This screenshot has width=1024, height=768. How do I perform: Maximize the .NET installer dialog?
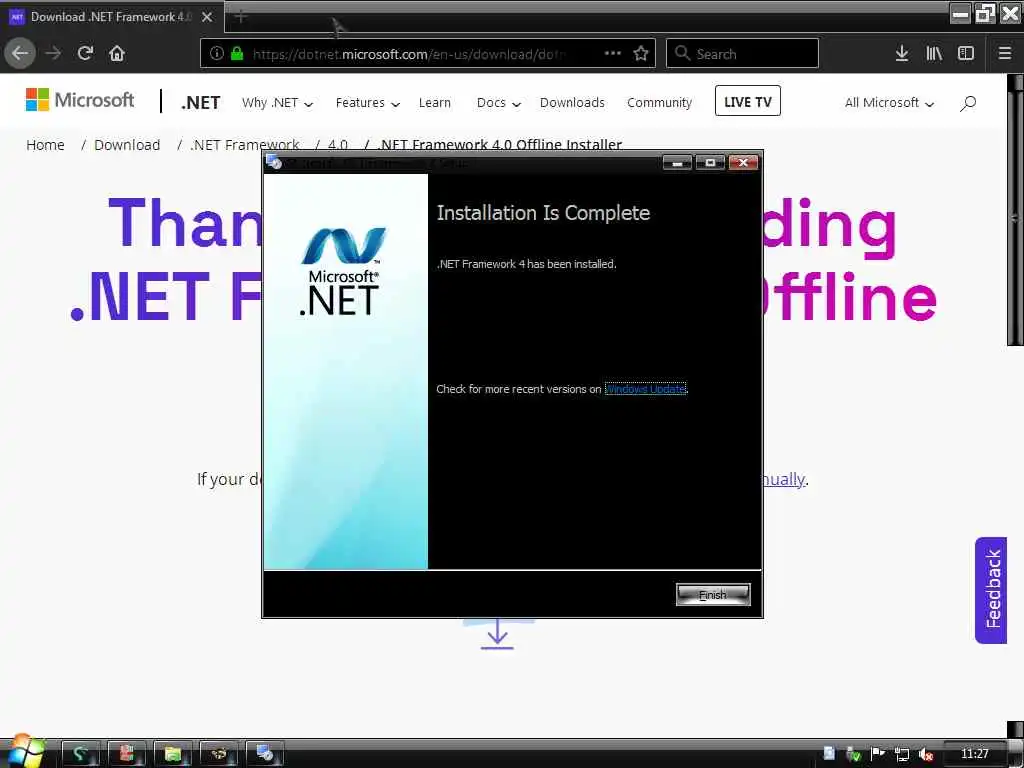710,163
